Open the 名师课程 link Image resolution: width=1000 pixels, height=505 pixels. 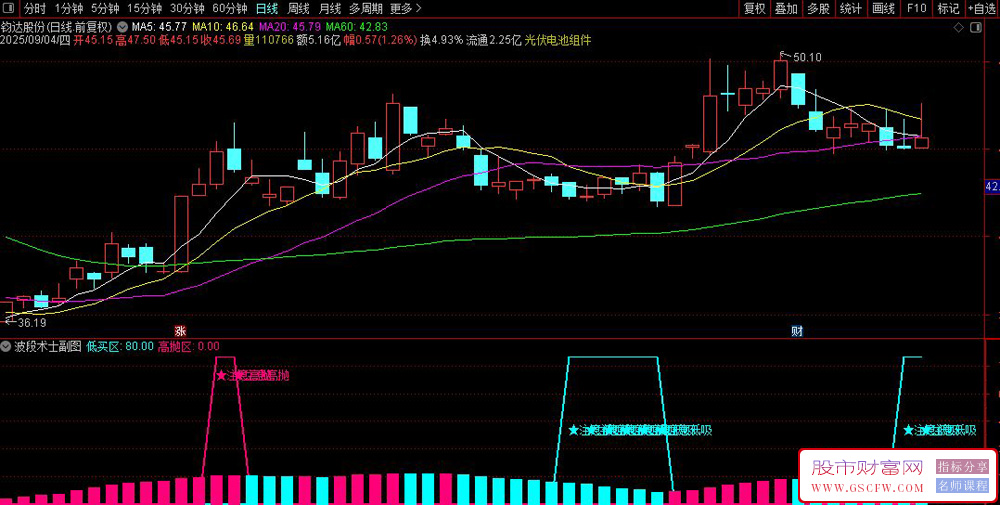tap(962, 485)
